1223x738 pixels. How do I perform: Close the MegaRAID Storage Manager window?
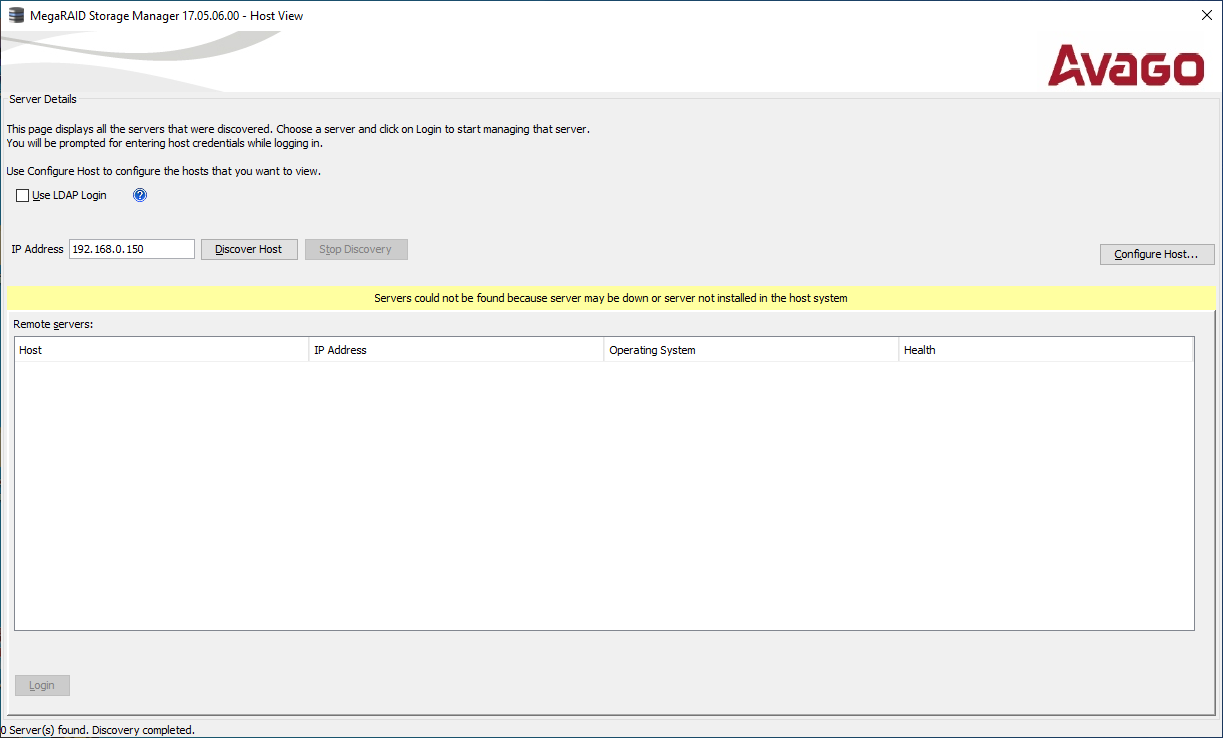pyautogui.click(x=1206, y=15)
